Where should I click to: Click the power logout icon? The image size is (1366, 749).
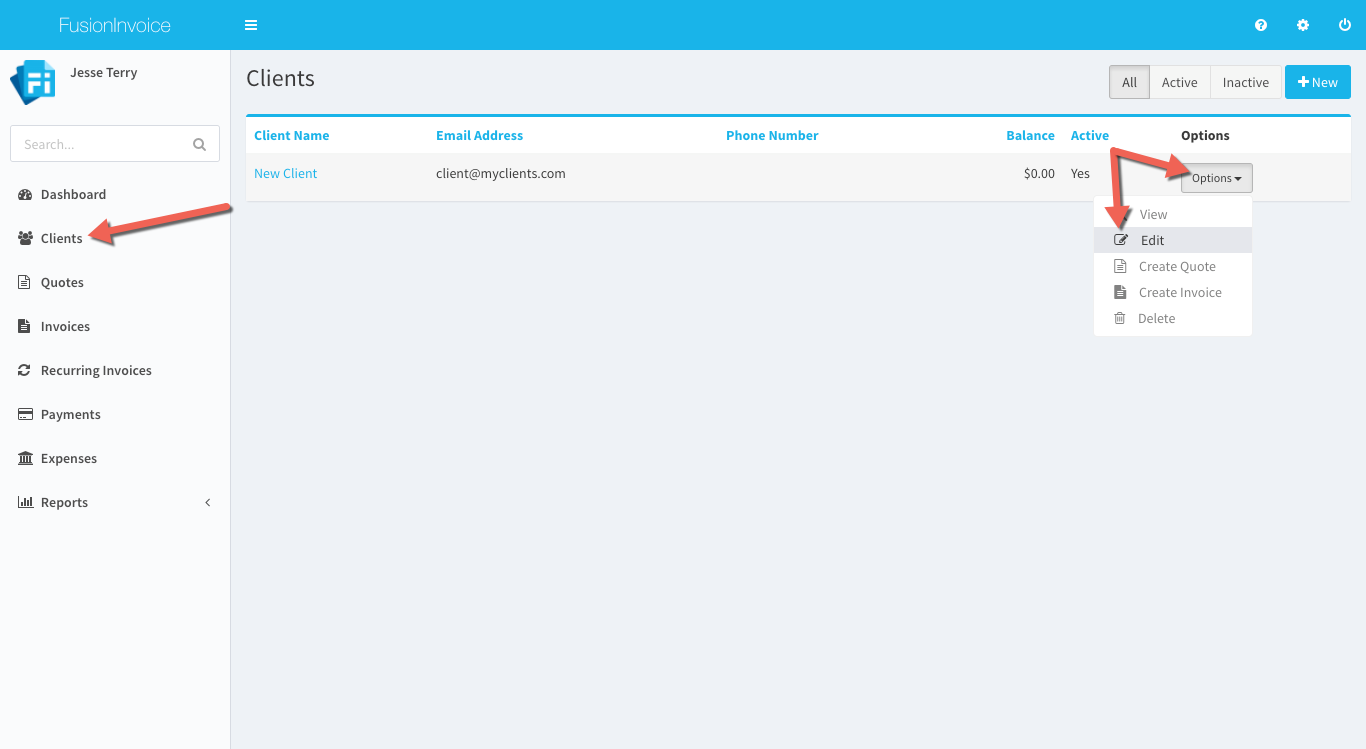click(1345, 25)
